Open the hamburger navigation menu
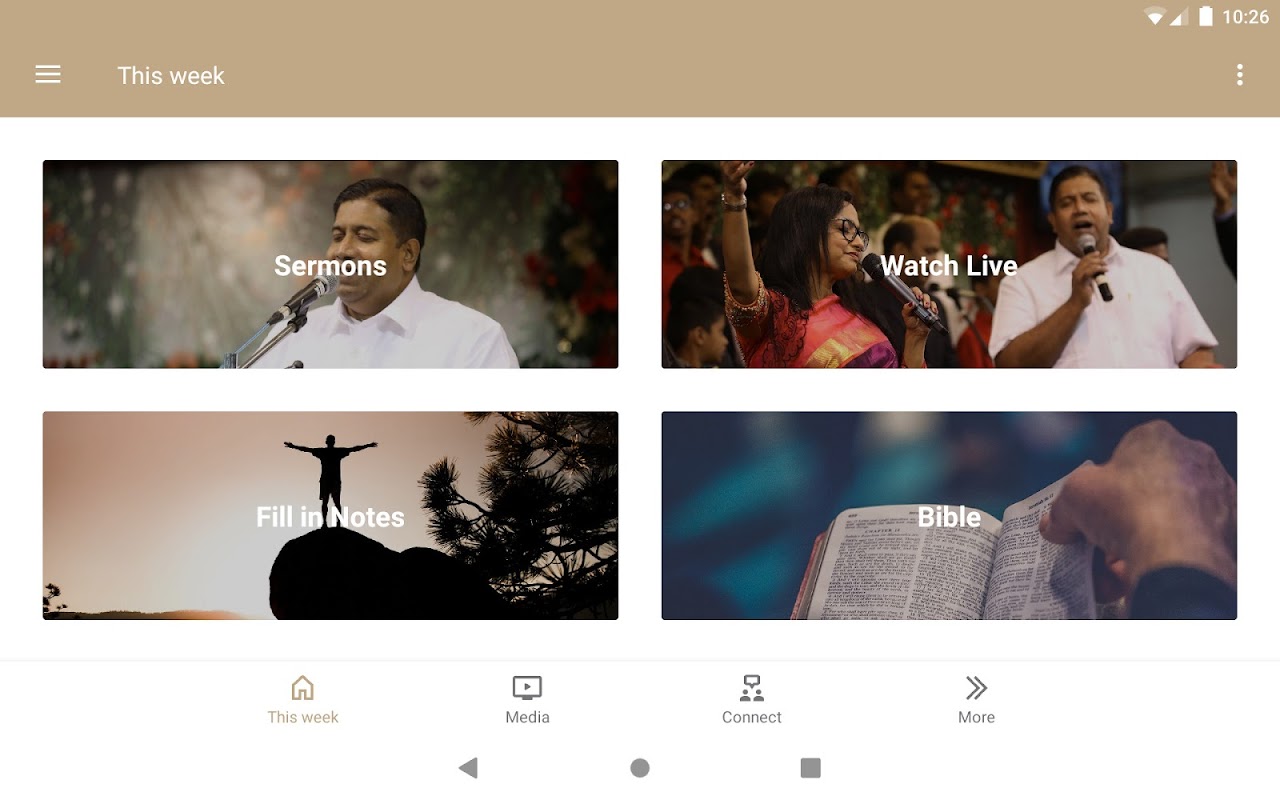Image resolution: width=1280 pixels, height=800 pixels. [x=48, y=75]
